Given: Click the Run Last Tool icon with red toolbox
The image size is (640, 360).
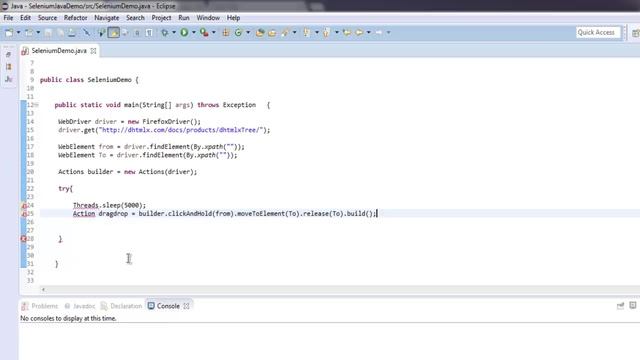Looking at the screenshot, I should pyautogui.click(x=204, y=32).
